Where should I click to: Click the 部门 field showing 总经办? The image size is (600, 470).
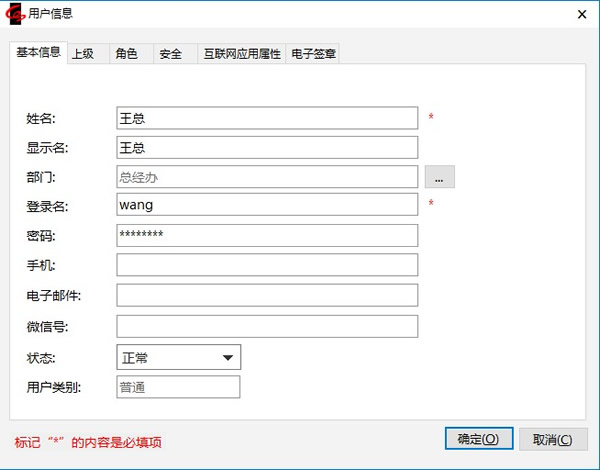pos(267,177)
